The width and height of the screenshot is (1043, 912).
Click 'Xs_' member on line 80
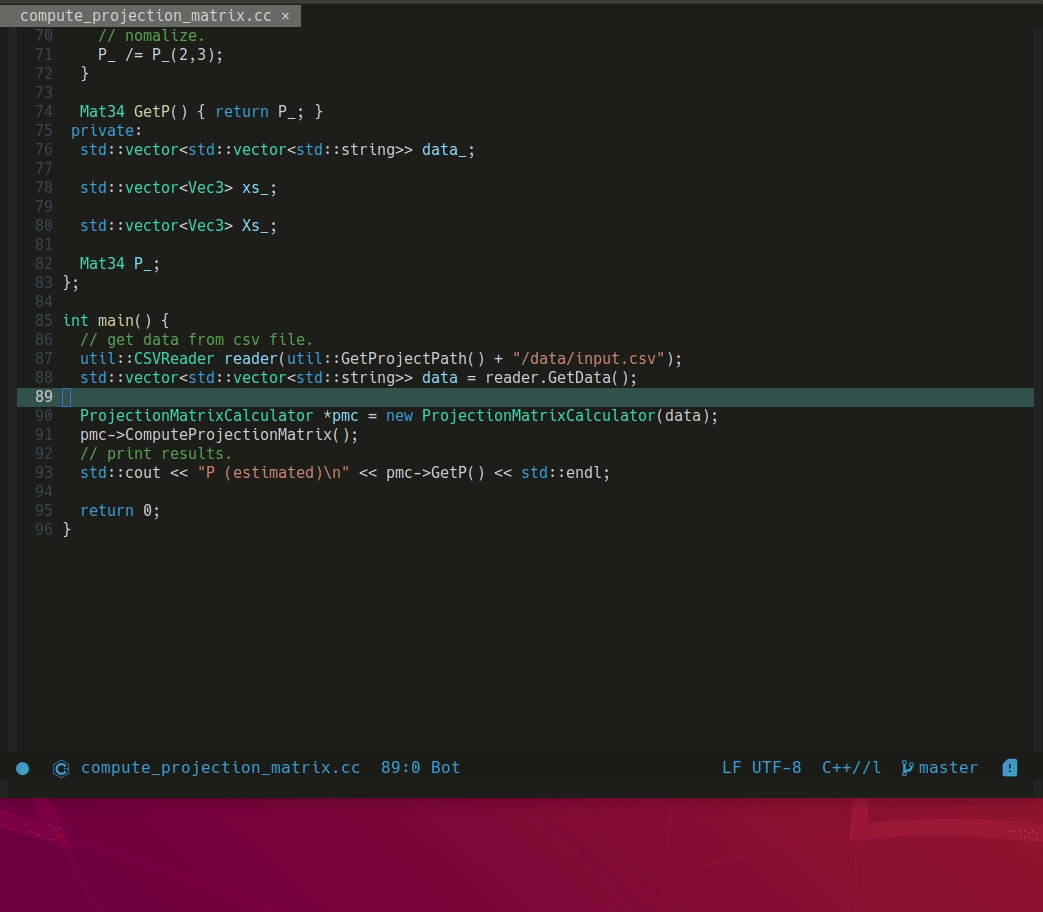pos(255,226)
